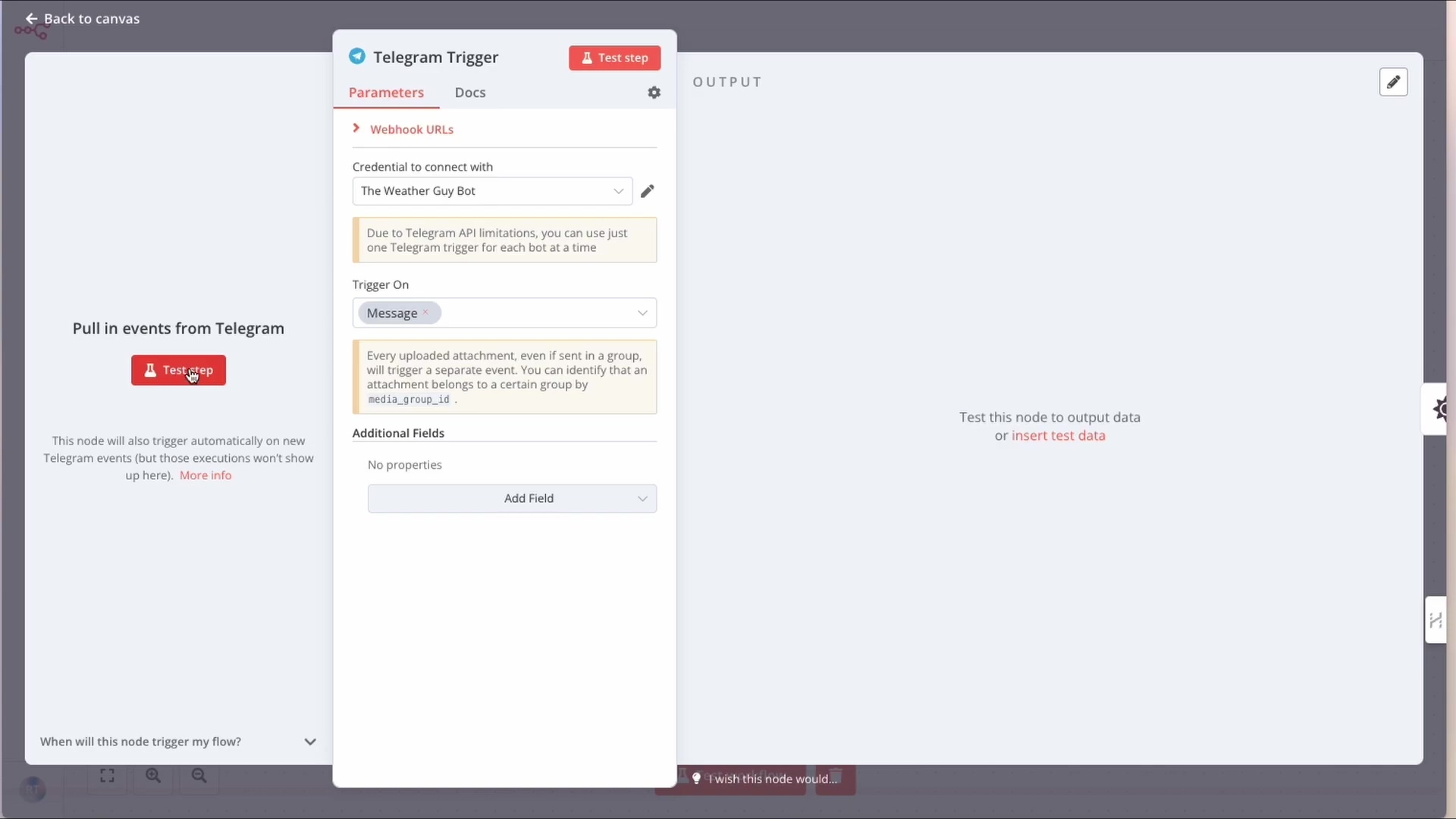Select the Parameters tab
This screenshot has height=819, width=1456.
(386, 93)
